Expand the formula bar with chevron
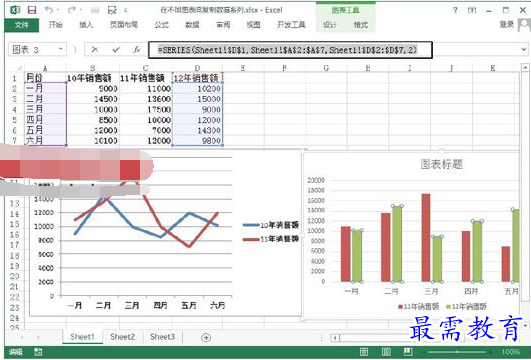Viewport: 531px width, 360px height. (524, 50)
